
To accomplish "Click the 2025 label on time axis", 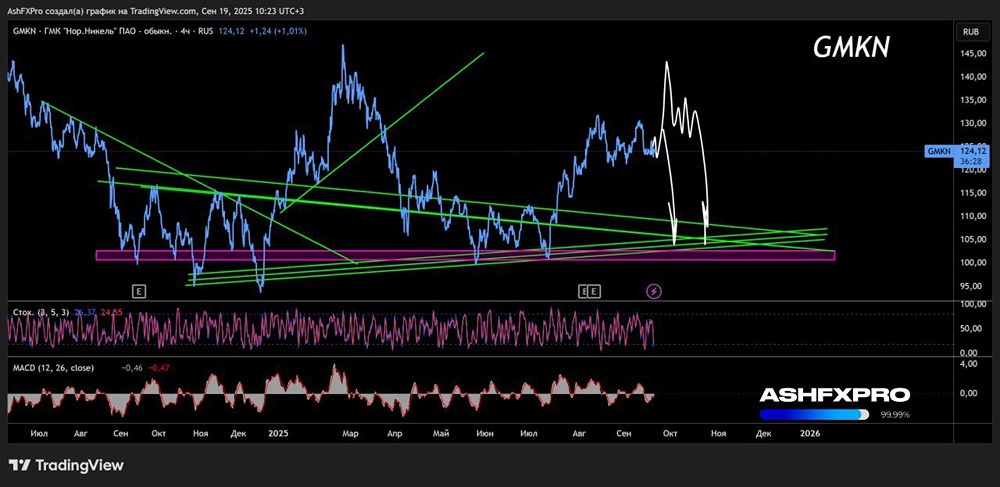I will [279, 433].
